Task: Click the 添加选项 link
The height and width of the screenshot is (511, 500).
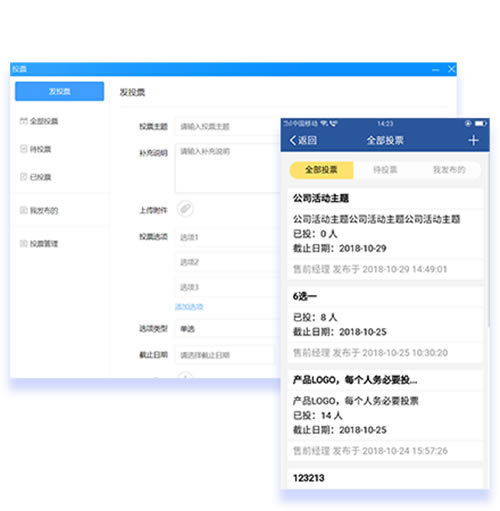Action: (x=189, y=307)
